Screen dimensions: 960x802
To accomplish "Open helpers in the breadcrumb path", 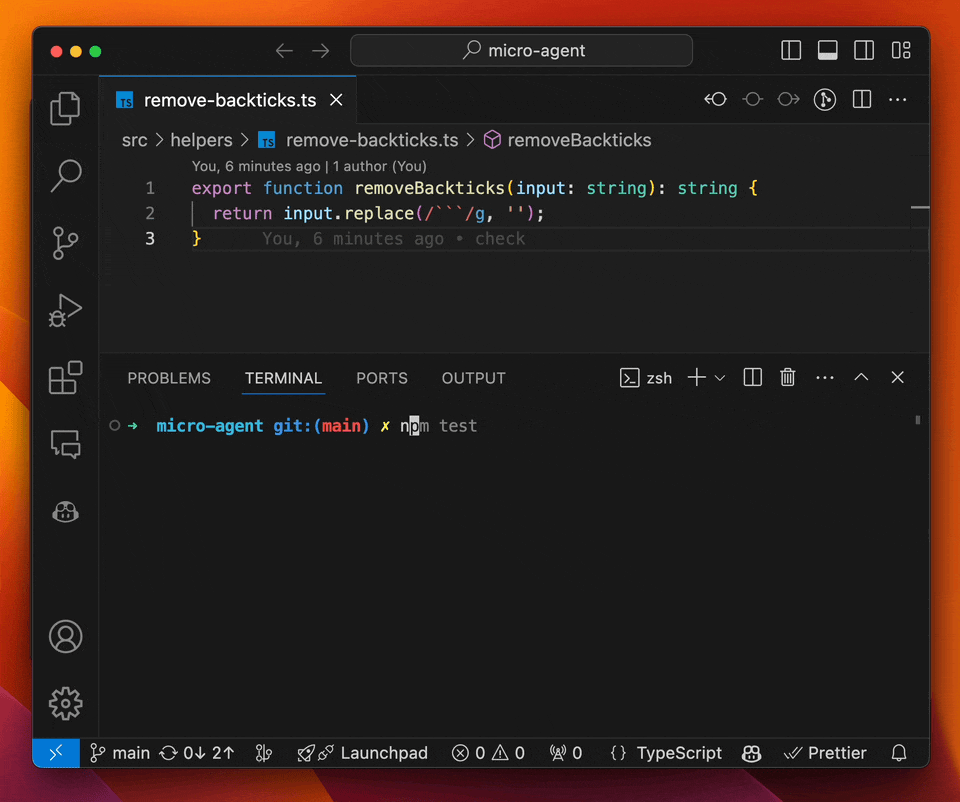I will pos(201,140).
